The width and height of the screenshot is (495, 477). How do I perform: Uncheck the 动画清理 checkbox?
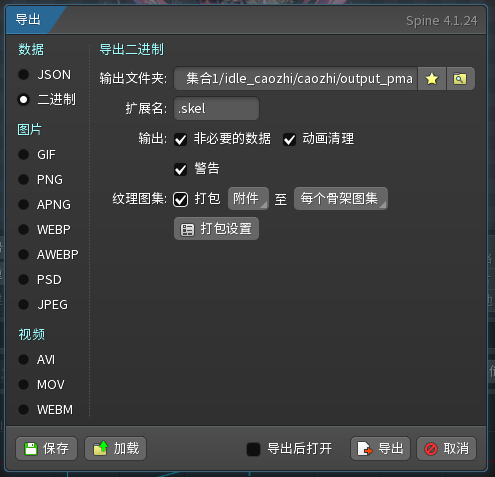coord(289,139)
